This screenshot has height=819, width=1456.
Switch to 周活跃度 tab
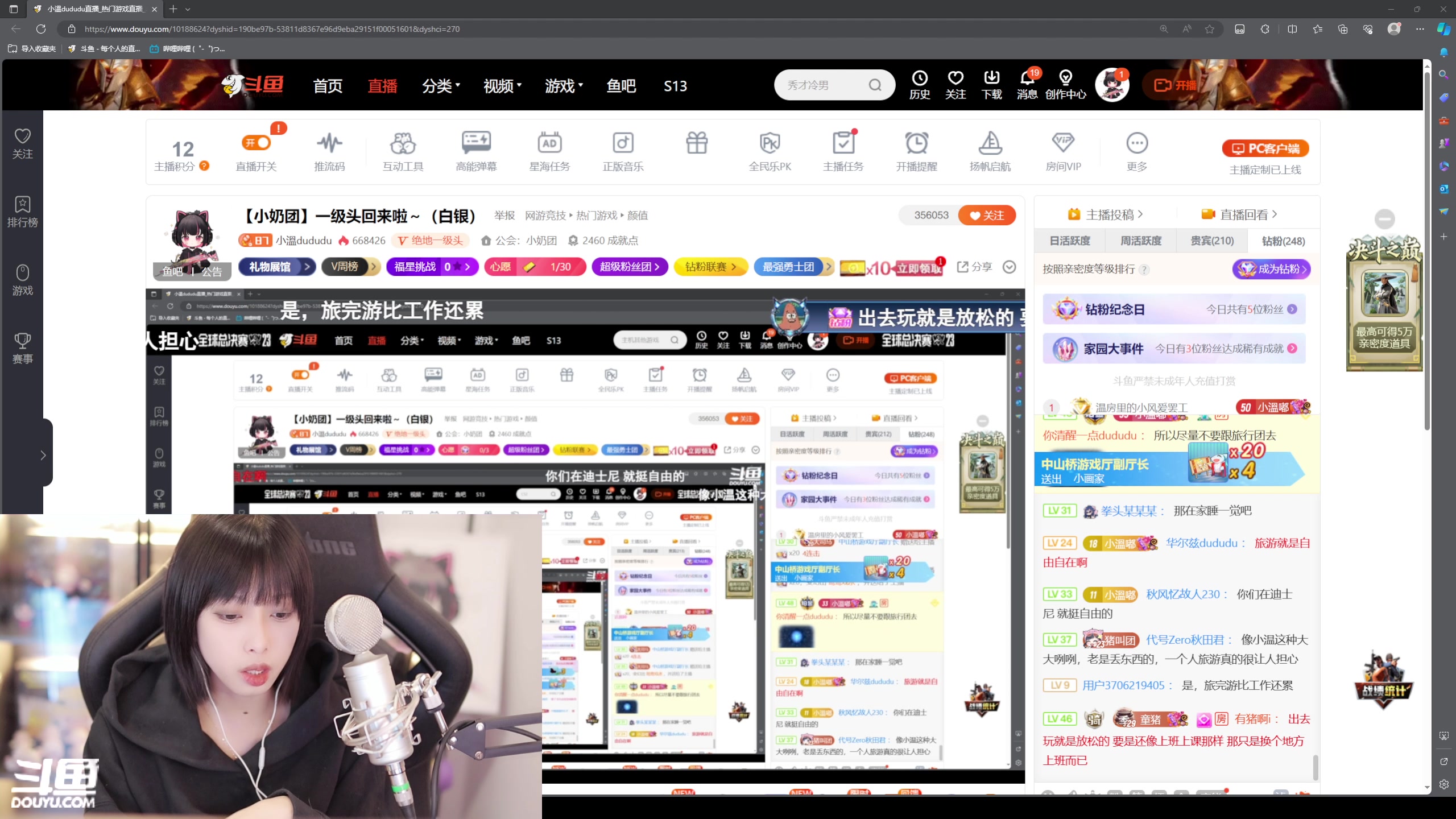[x=1141, y=241]
